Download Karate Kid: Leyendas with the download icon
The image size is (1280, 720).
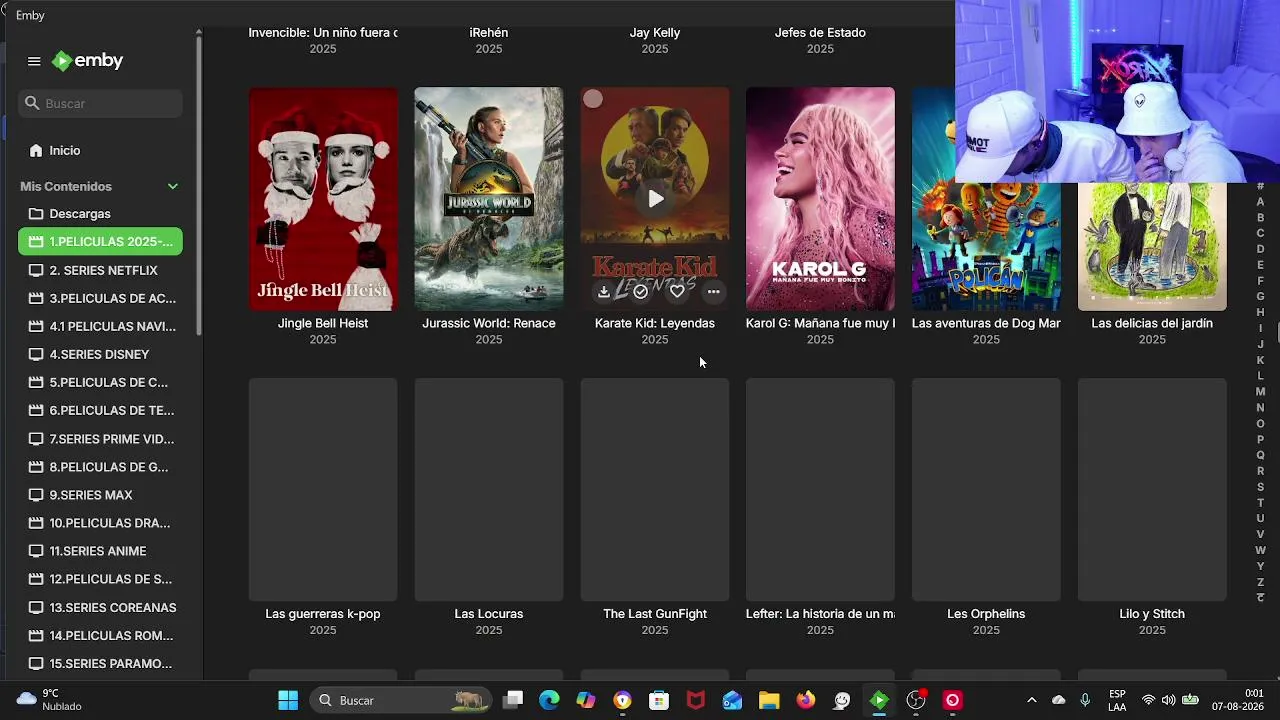coord(604,292)
